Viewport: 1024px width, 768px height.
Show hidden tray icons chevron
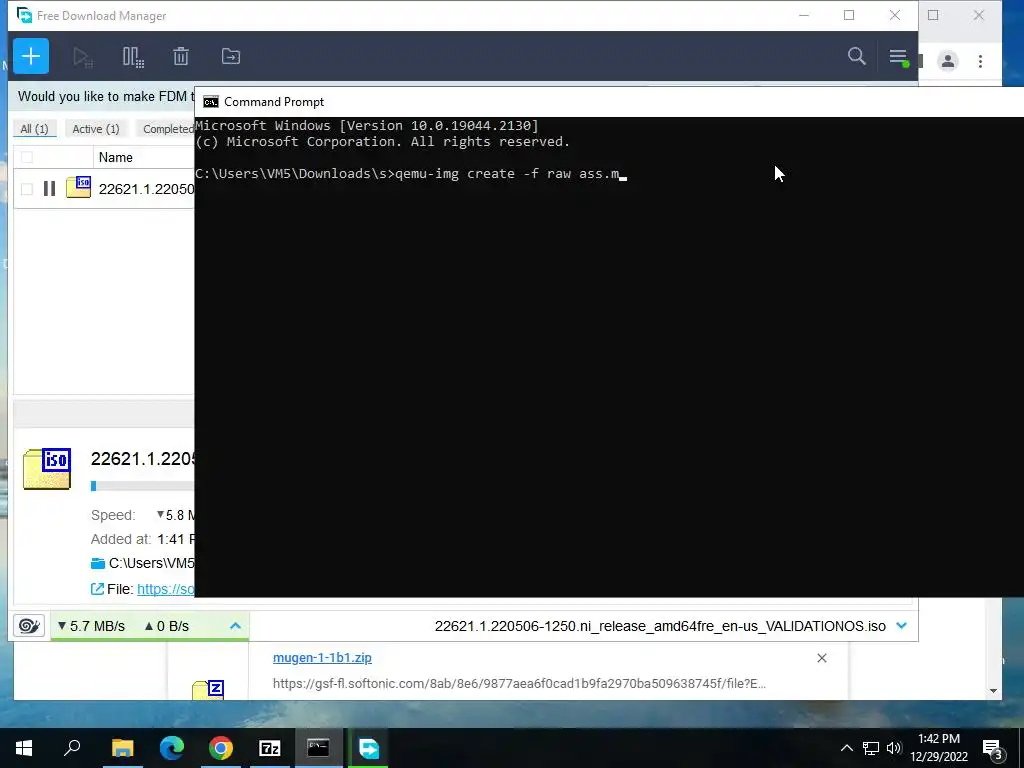(x=846, y=748)
